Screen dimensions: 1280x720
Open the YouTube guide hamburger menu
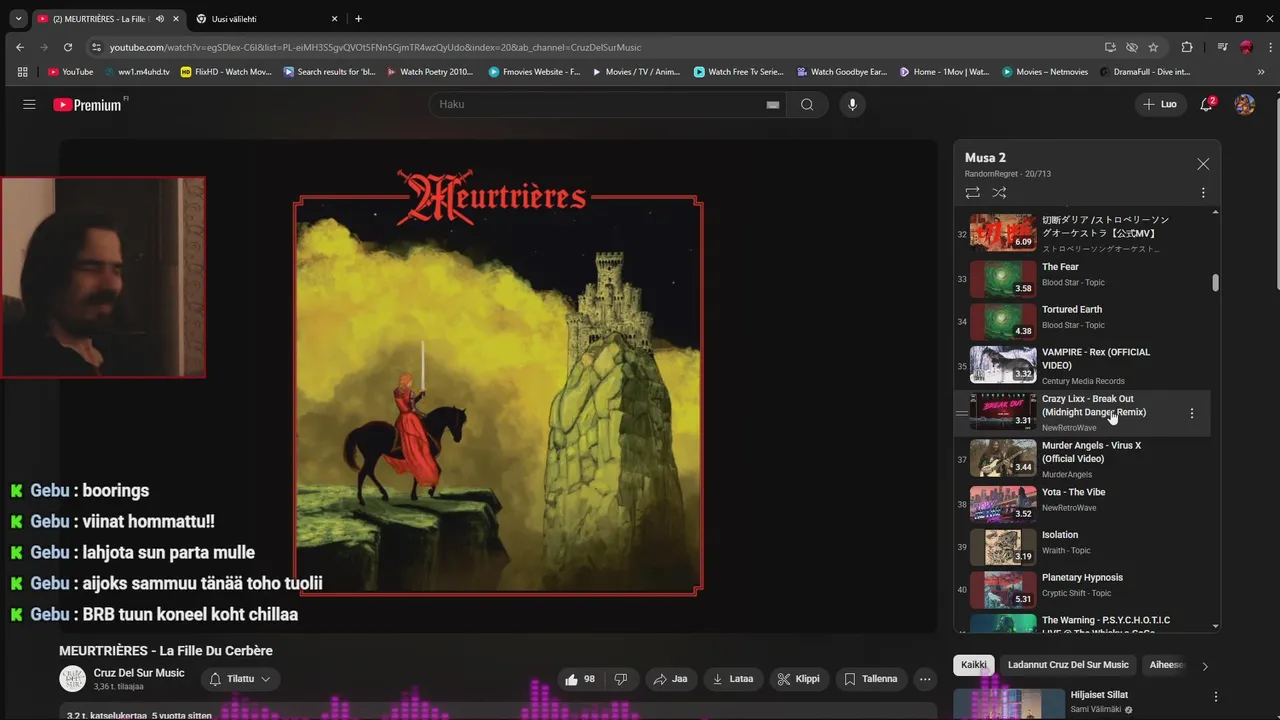click(x=29, y=104)
